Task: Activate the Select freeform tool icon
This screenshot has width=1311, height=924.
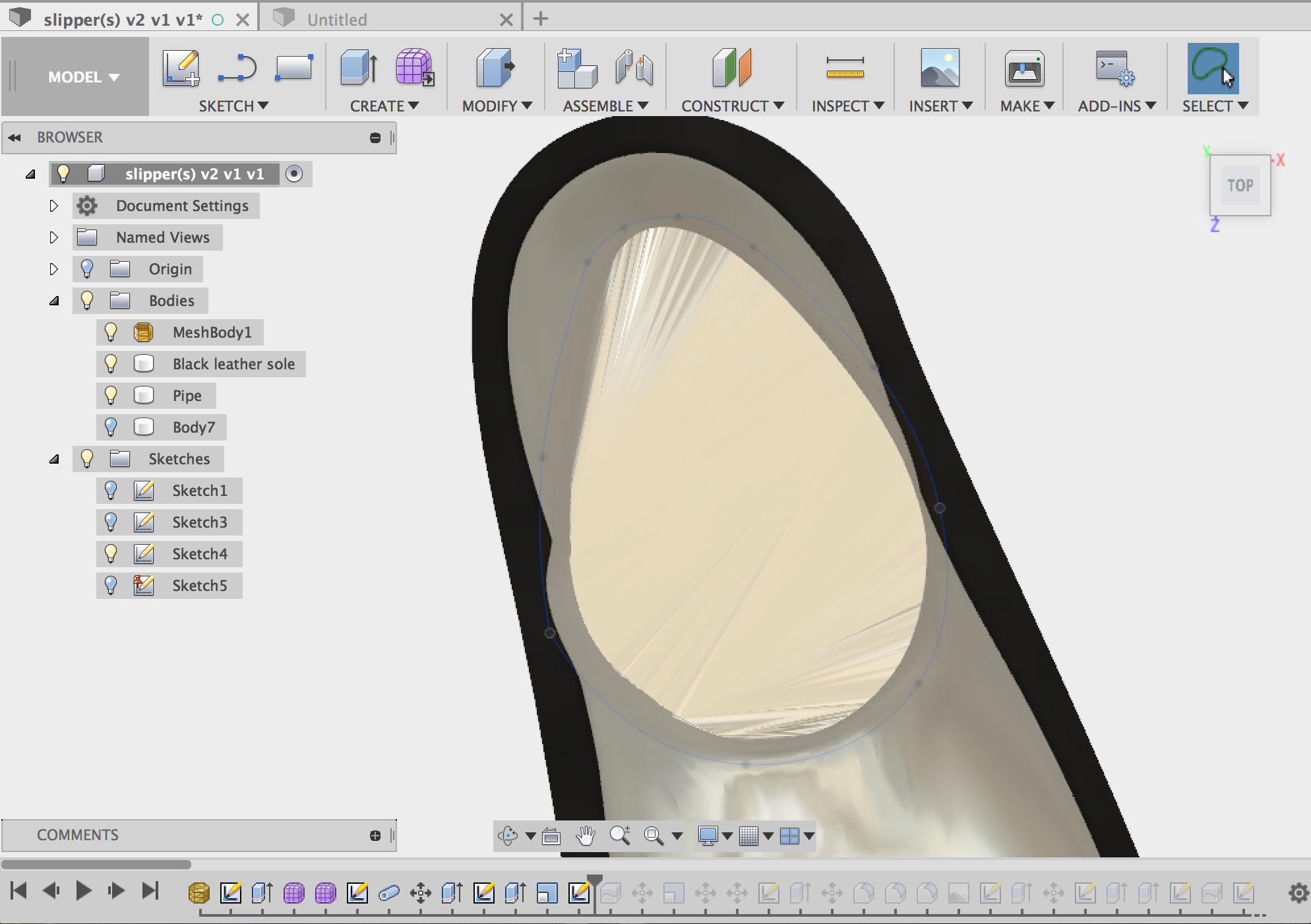Action: pos(1213,68)
